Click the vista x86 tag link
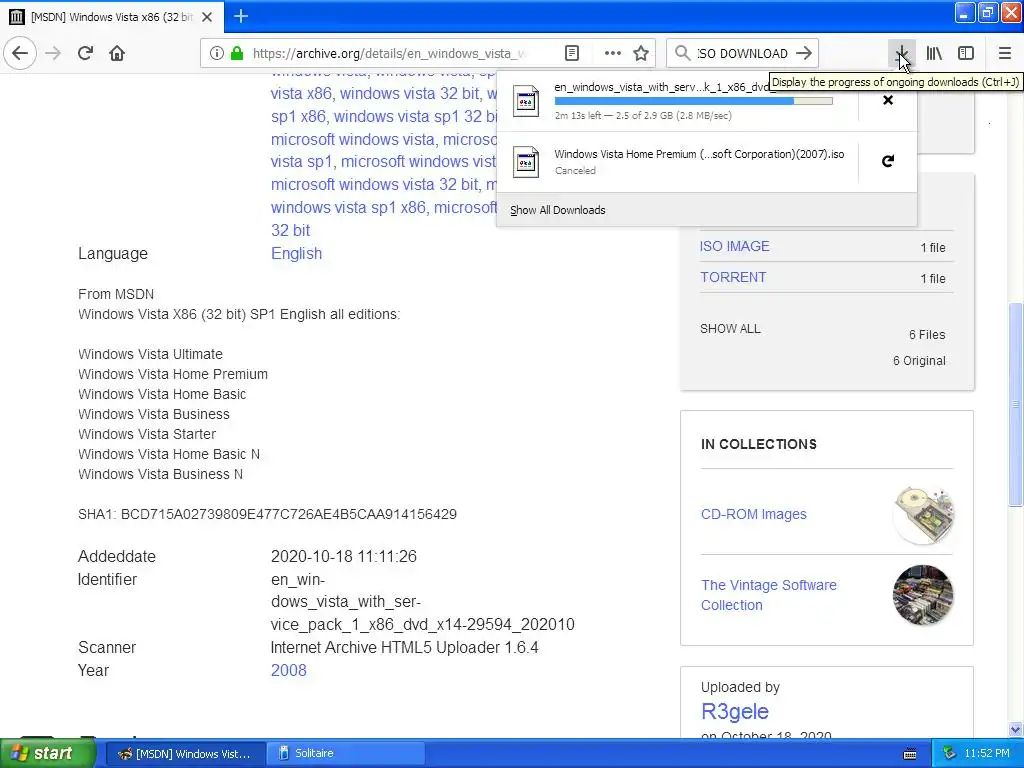 point(300,93)
